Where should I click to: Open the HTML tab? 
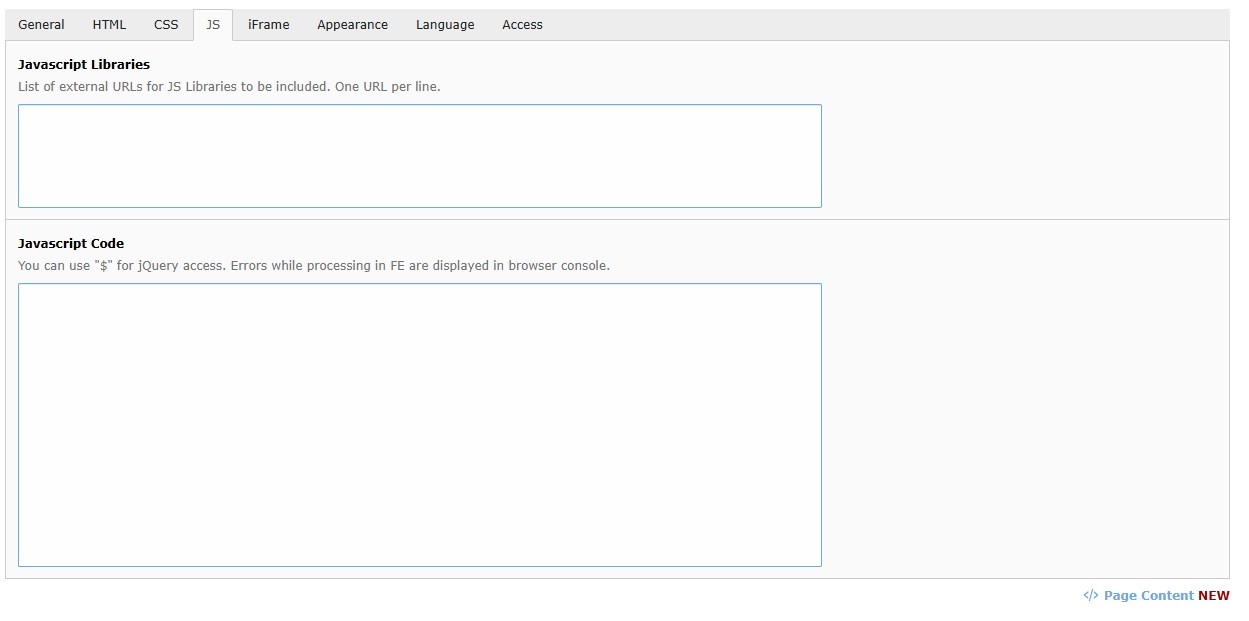109,25
